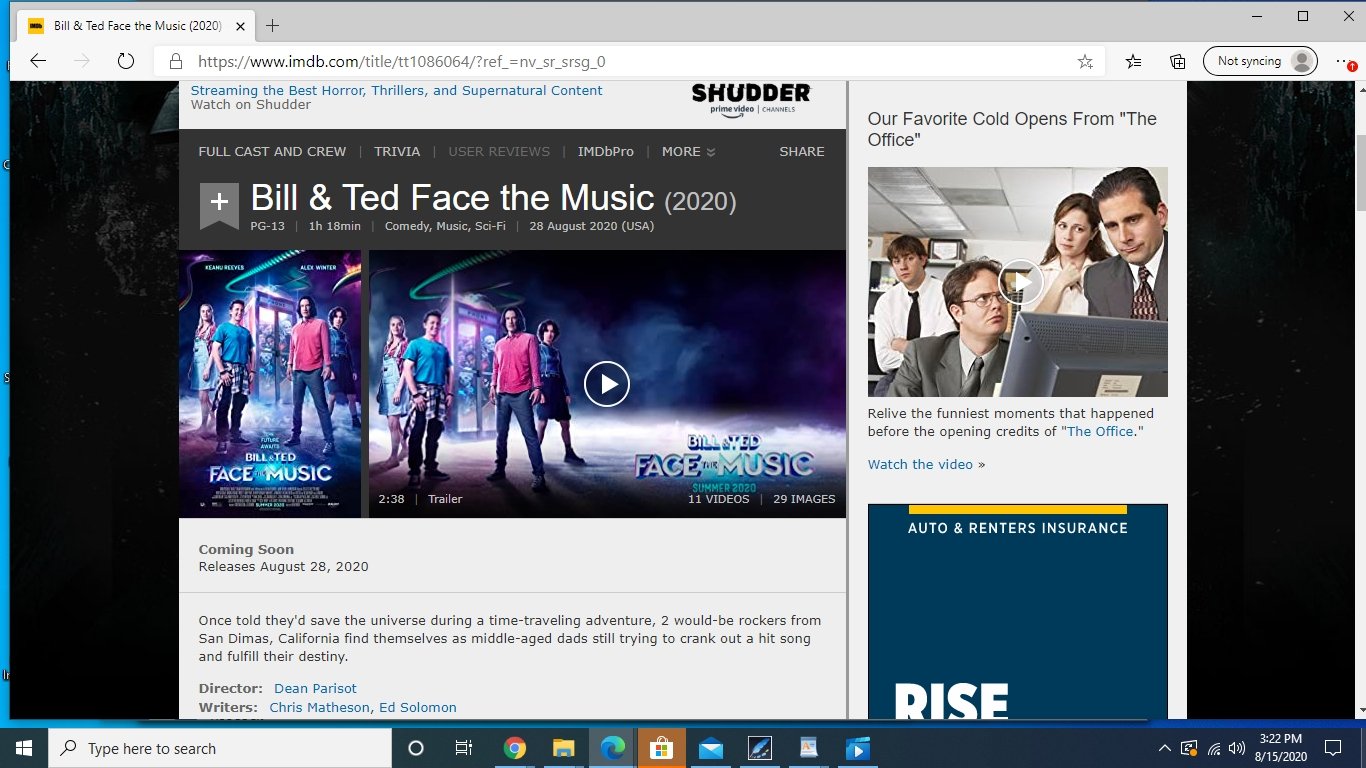The image size is (1366, 768).
Task: Navigate back using the browser back arrow
Action: pyautogui.click(x=37, y=60)
